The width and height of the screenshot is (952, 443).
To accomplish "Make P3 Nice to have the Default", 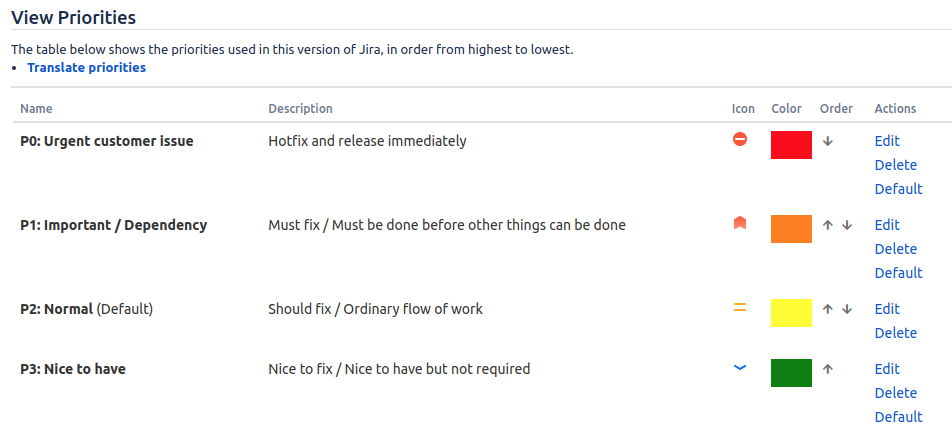I will (899, 417).
